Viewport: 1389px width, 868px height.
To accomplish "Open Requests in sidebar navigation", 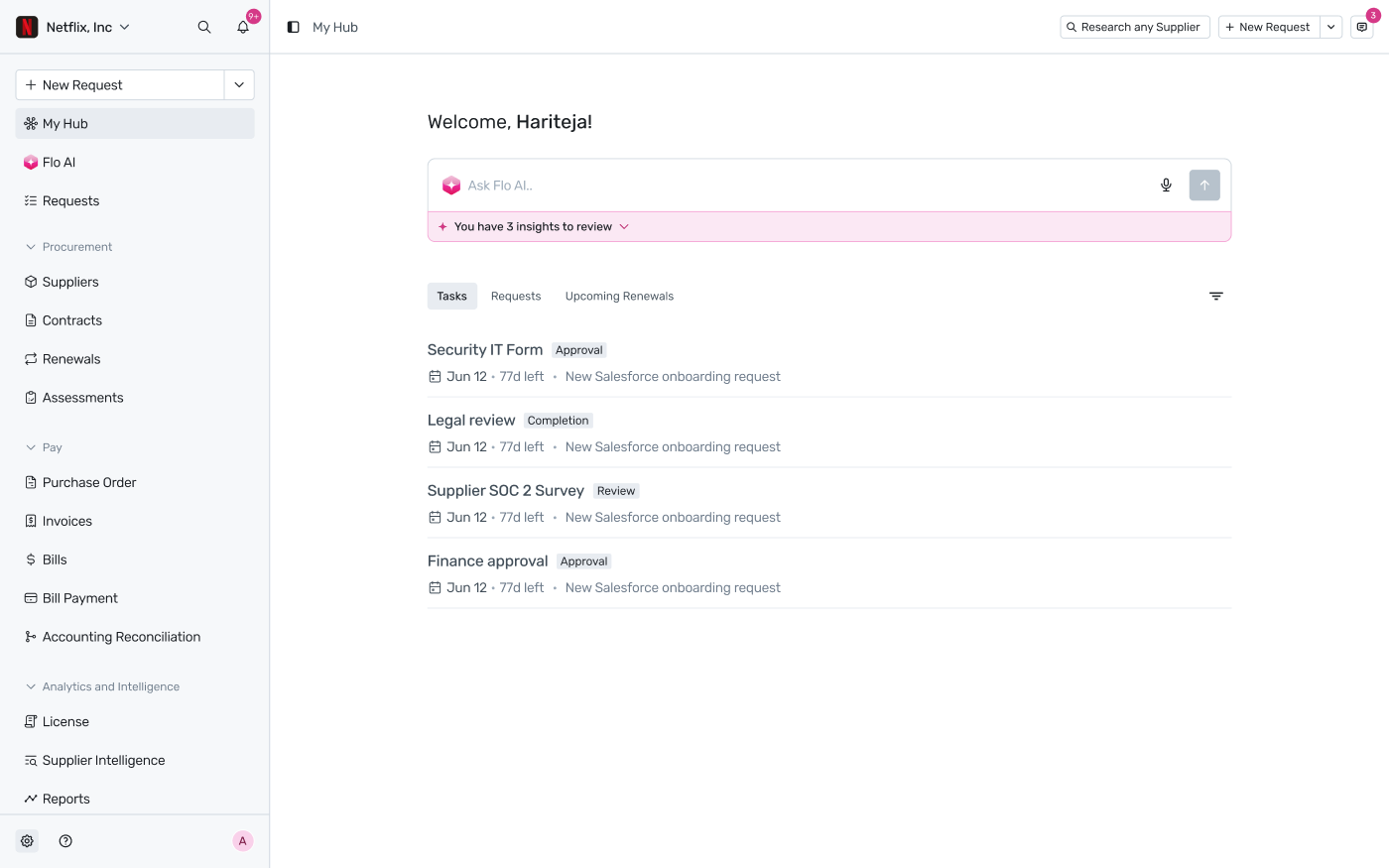I will 135,201.
